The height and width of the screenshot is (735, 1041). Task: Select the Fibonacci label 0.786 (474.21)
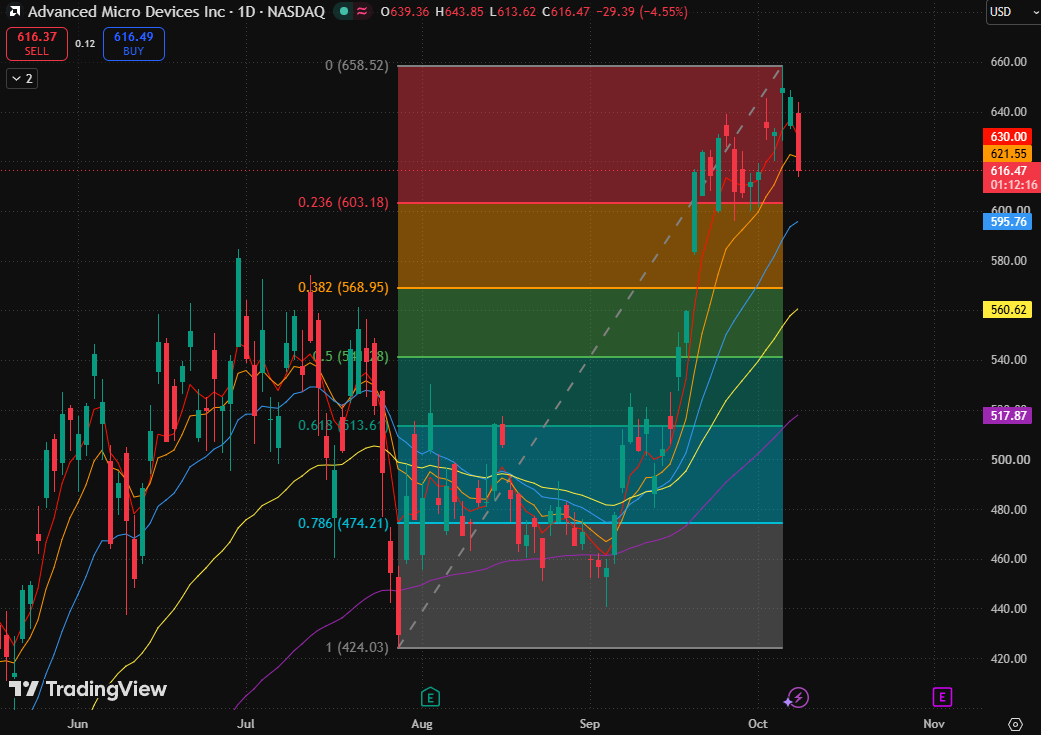click(343, 523)
